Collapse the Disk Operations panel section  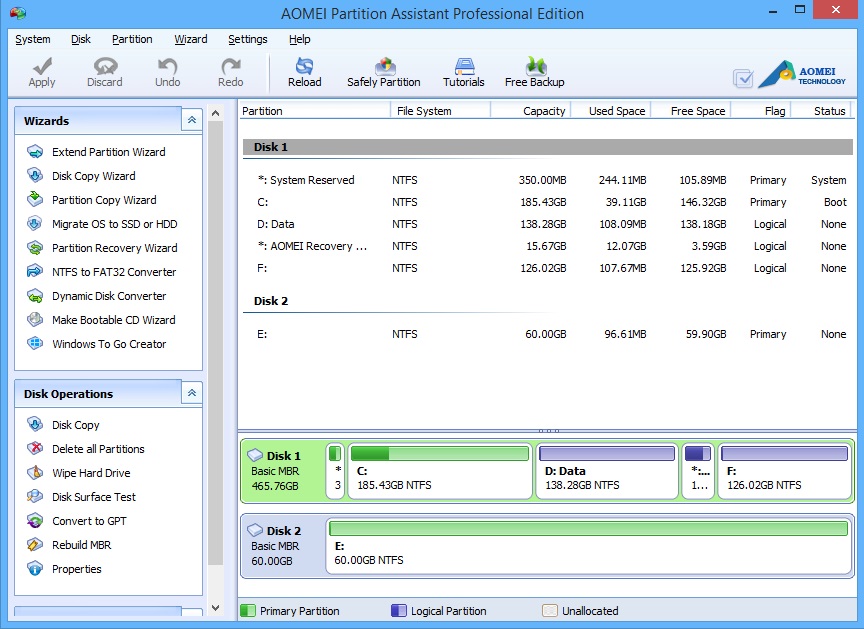[191, 394]
